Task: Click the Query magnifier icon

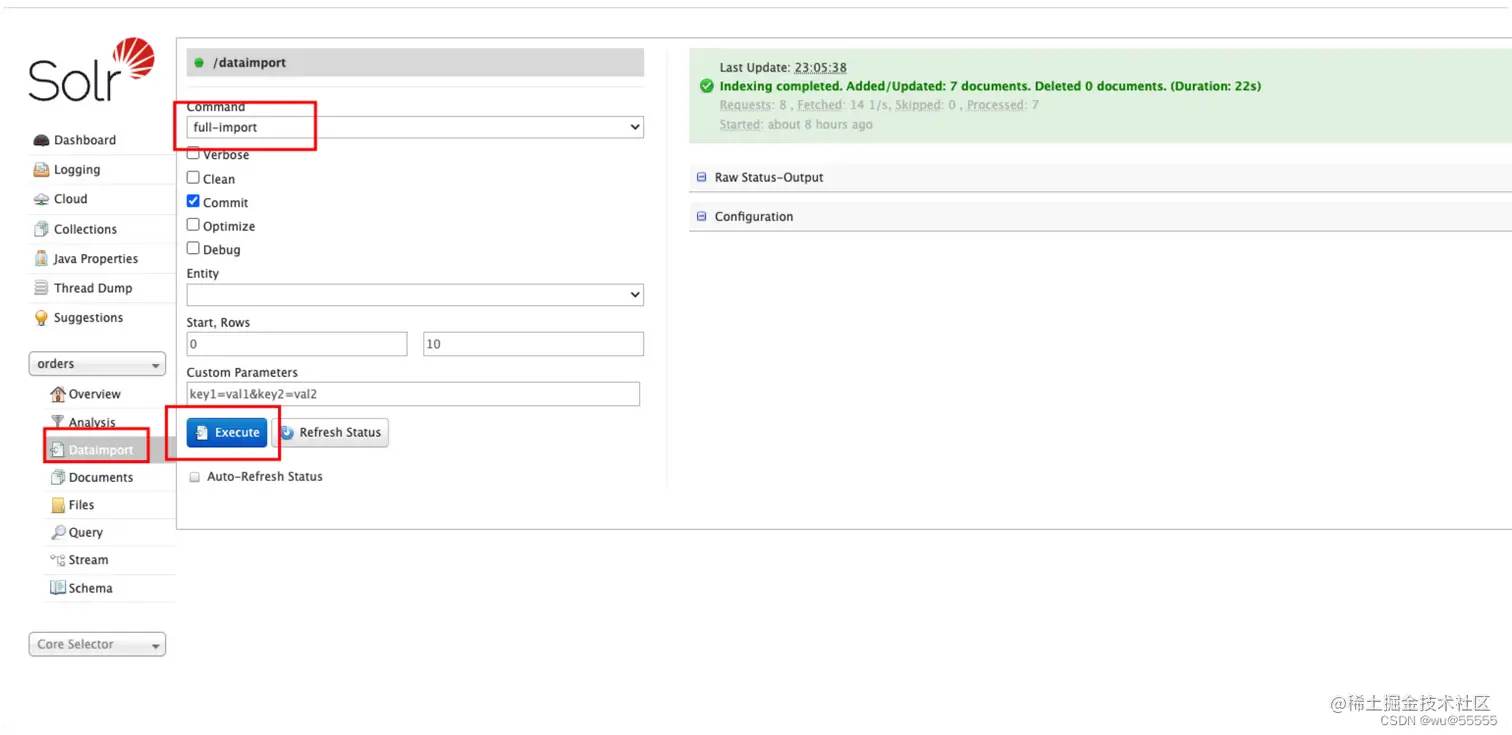Action: pos(58,533)
